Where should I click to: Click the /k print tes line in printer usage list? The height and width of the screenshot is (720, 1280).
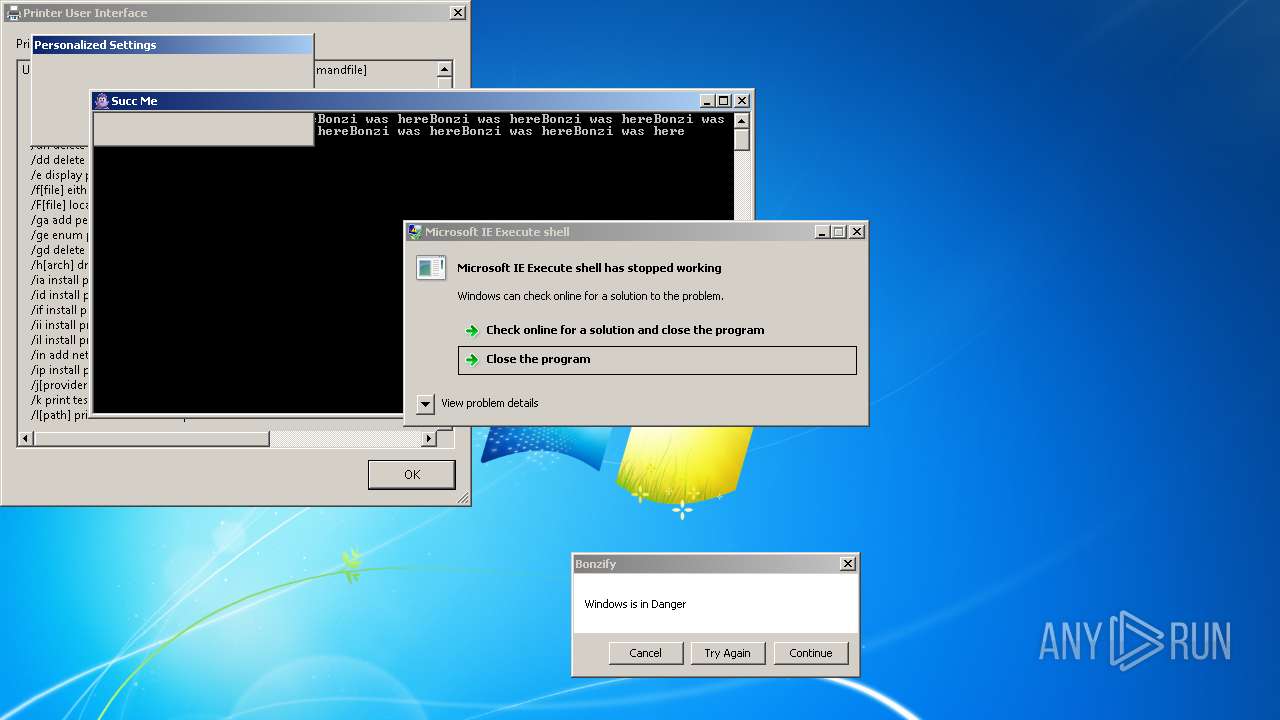pyautogui.click(x=59, y=400)
